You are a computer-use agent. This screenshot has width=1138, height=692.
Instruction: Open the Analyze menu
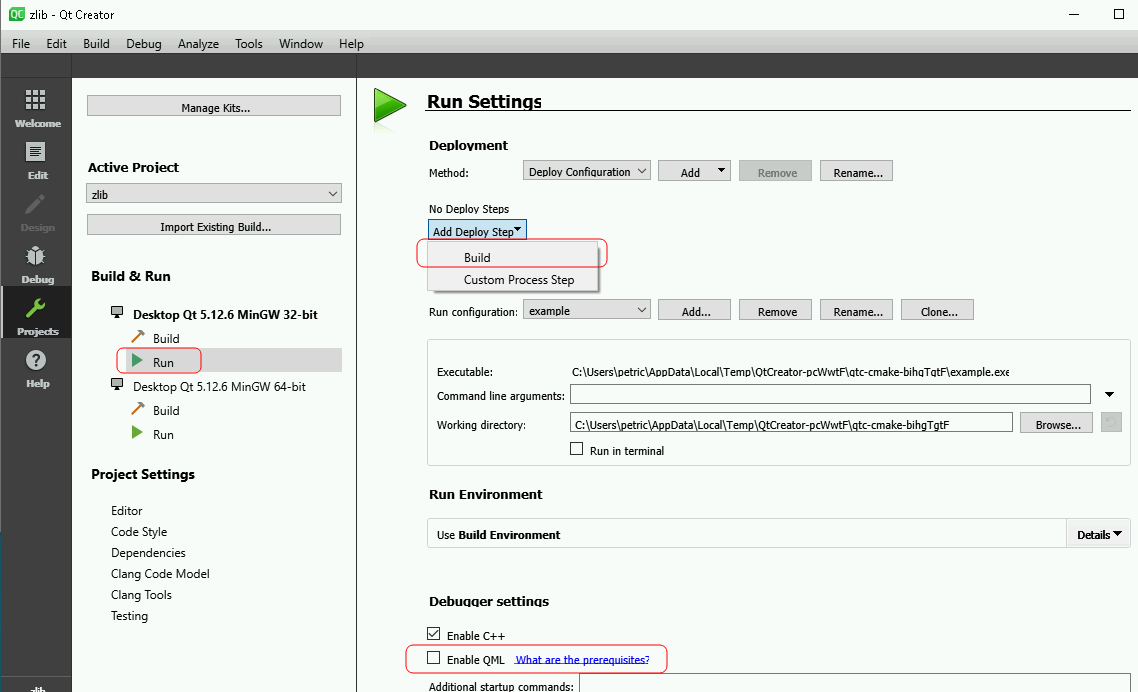pos(198,44)
